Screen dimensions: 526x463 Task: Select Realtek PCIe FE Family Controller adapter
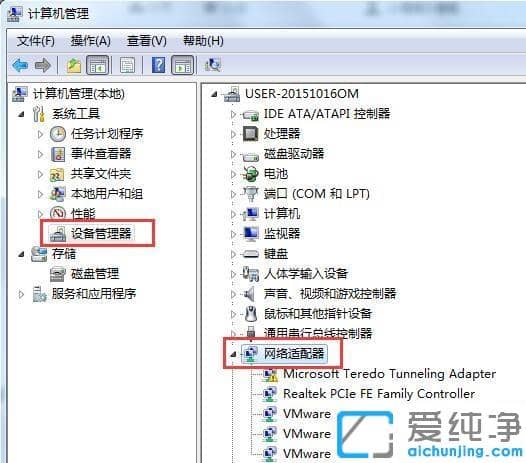click(379, 394)
